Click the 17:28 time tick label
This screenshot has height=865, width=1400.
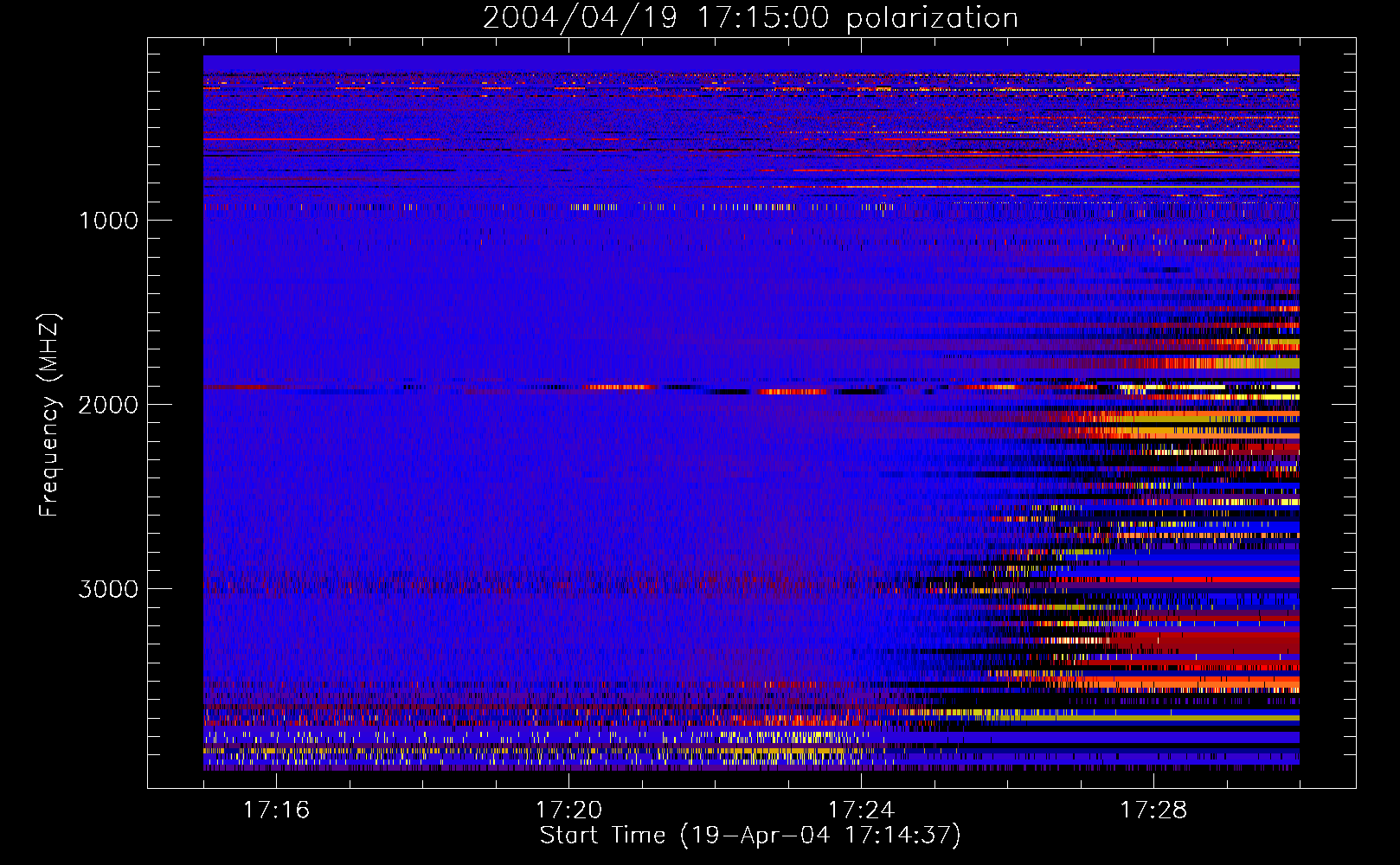[x=1153, y=810]
